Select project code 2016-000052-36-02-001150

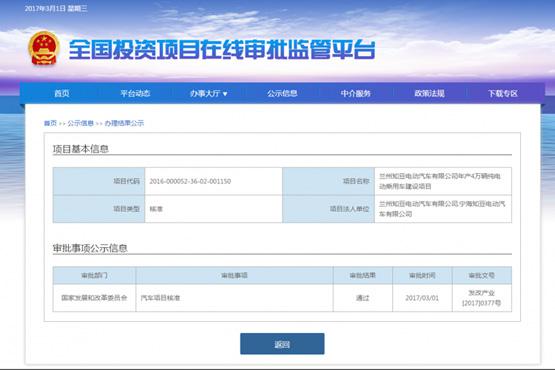(190, 181)
